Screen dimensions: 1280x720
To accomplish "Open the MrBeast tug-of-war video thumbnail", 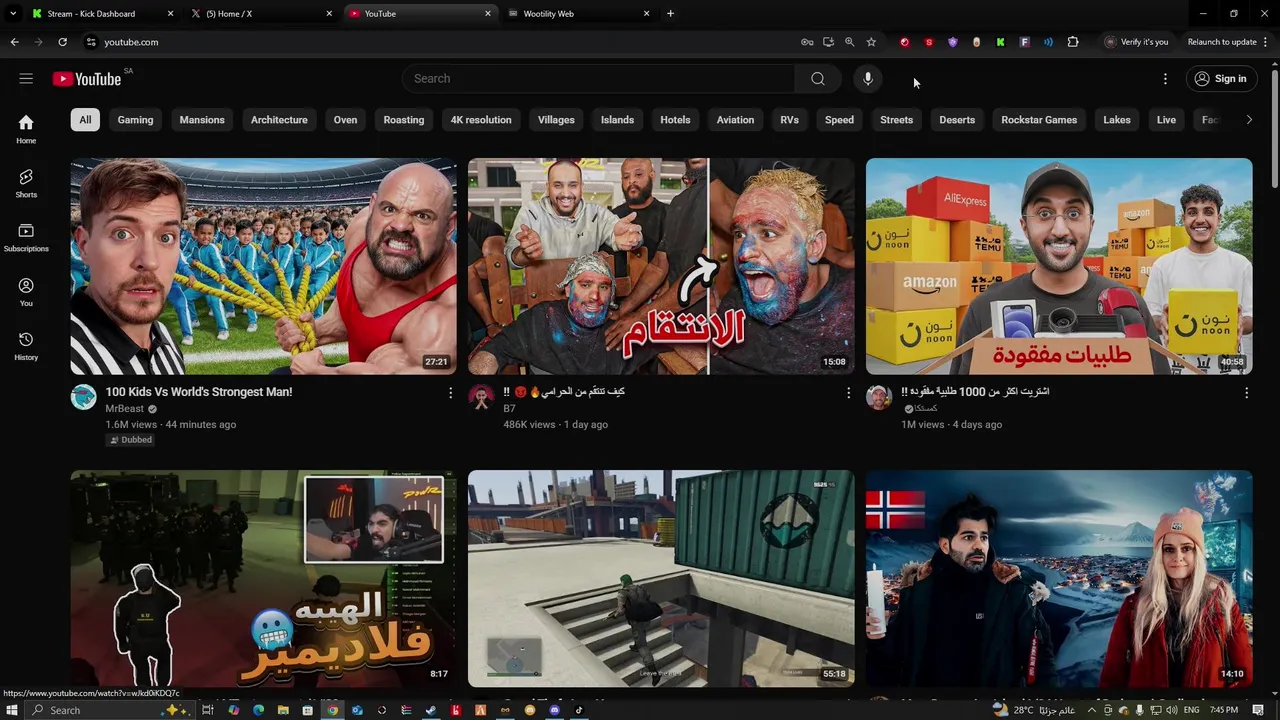I will (x=263, y=266).
